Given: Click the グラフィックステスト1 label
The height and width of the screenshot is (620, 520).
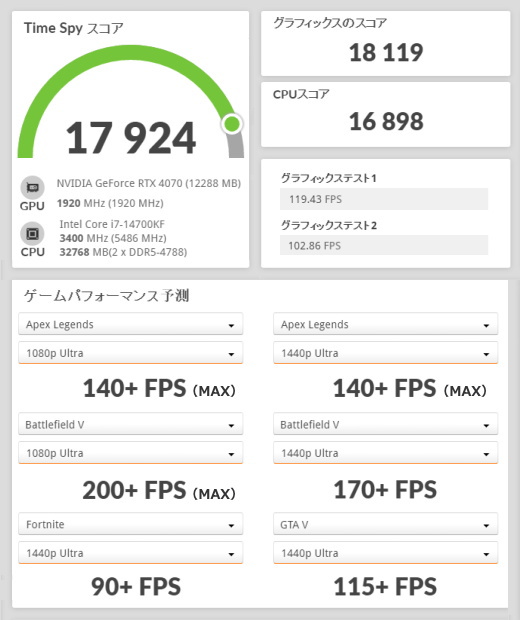Looking at the screenshot, I should tap(328, 178).
